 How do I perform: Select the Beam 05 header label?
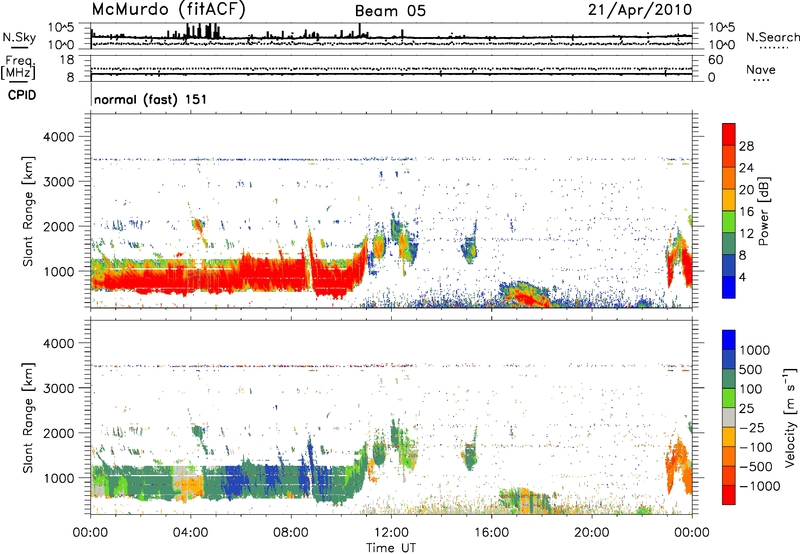click(x=390, y=11)
